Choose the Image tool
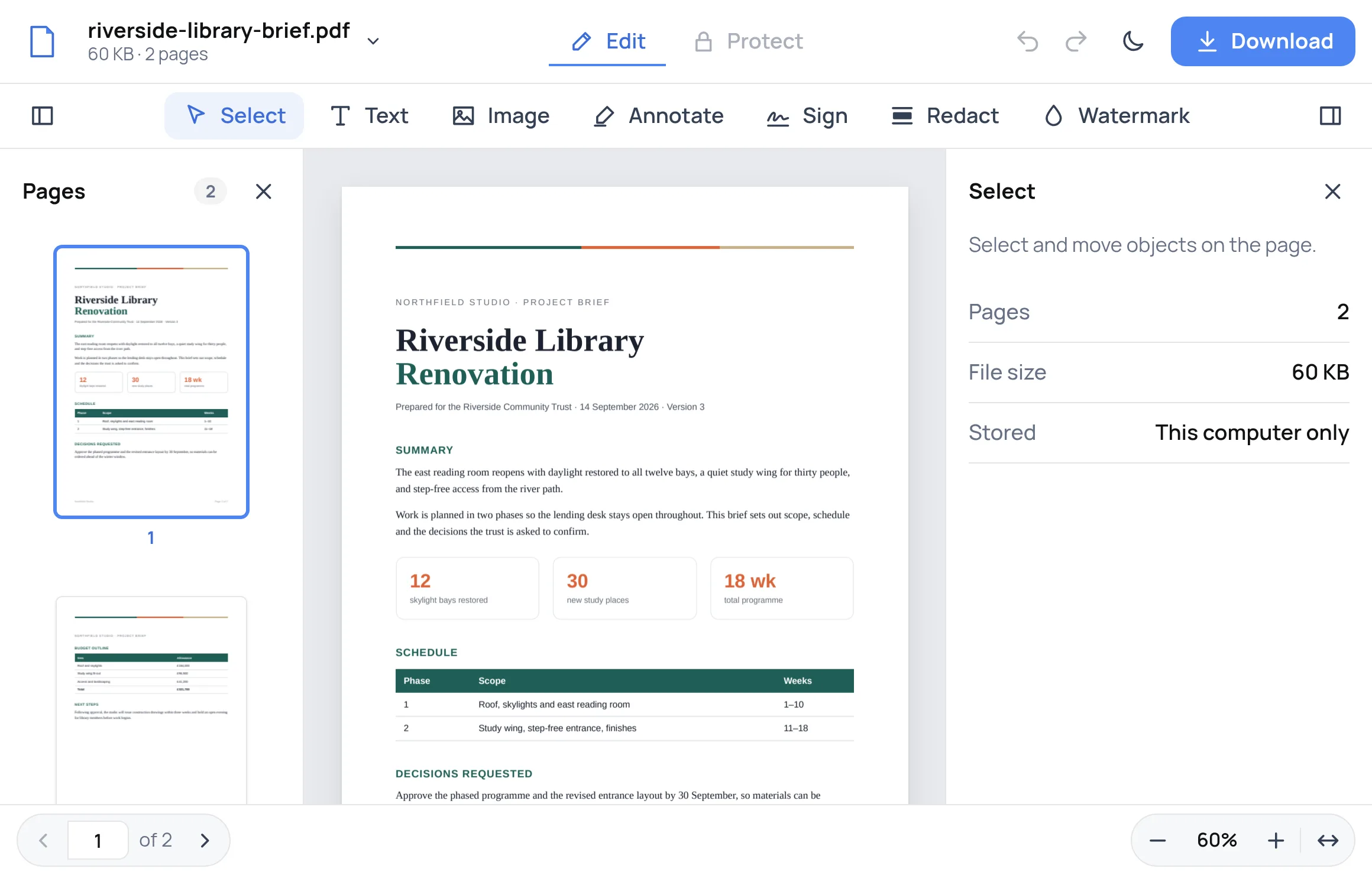1372x875 pixels. point(501,116)
